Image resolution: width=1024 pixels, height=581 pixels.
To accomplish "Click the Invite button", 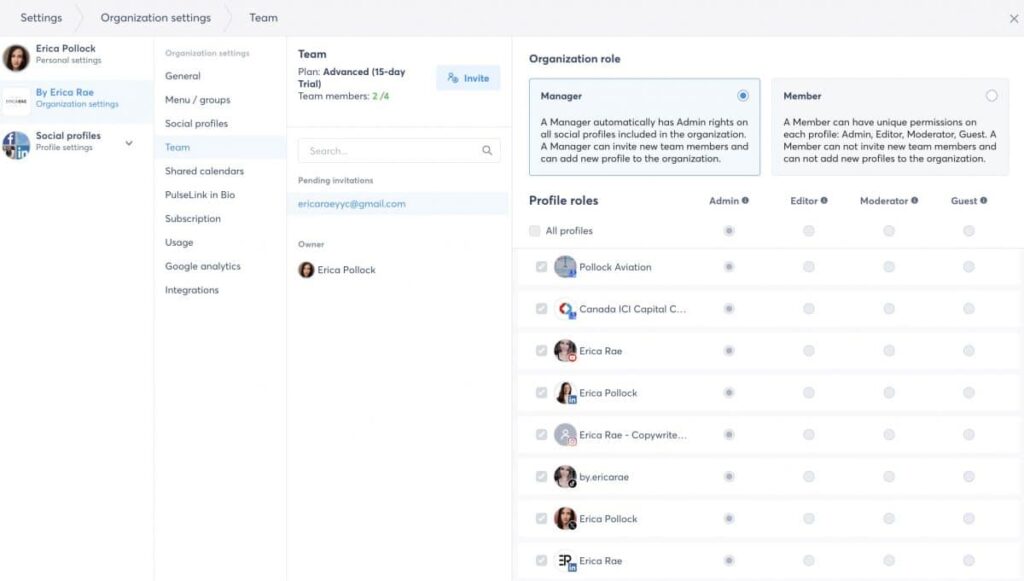I will (468, 78).
